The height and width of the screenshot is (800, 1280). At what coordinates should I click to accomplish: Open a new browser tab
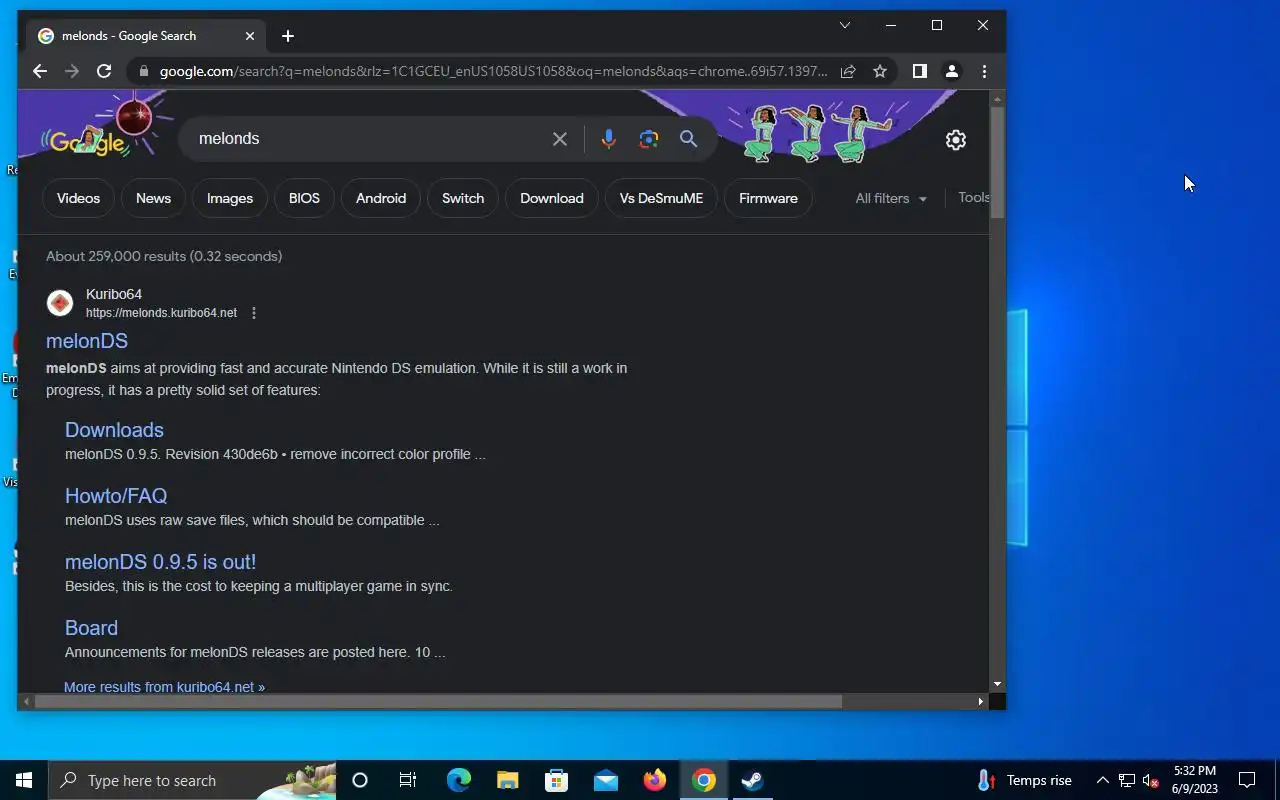click(x=288, y=36)
